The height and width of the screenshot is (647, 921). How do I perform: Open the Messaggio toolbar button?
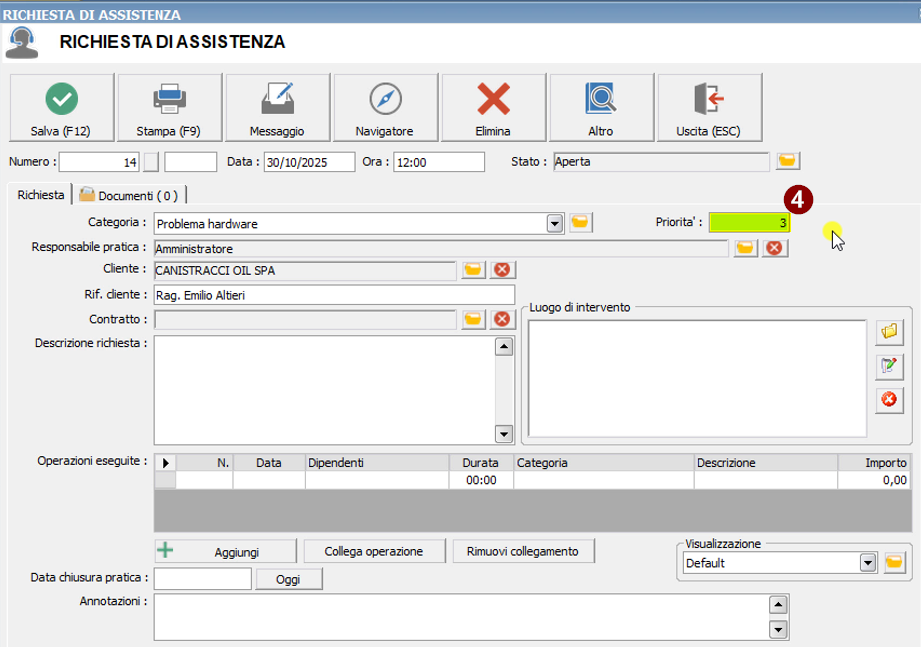coord(277,108)
